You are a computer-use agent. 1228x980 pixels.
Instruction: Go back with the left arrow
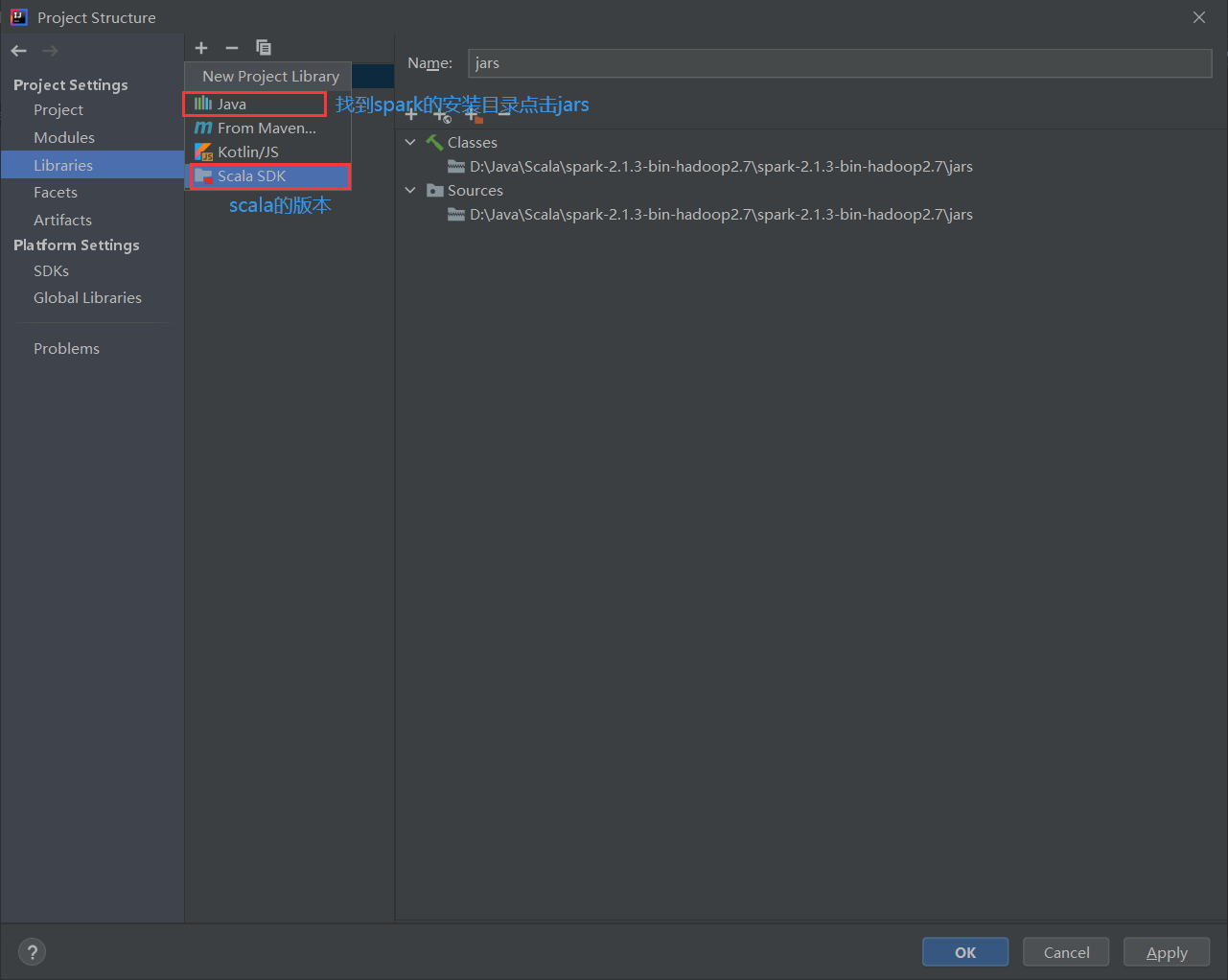pyautogui.click(x=19, y=51)
